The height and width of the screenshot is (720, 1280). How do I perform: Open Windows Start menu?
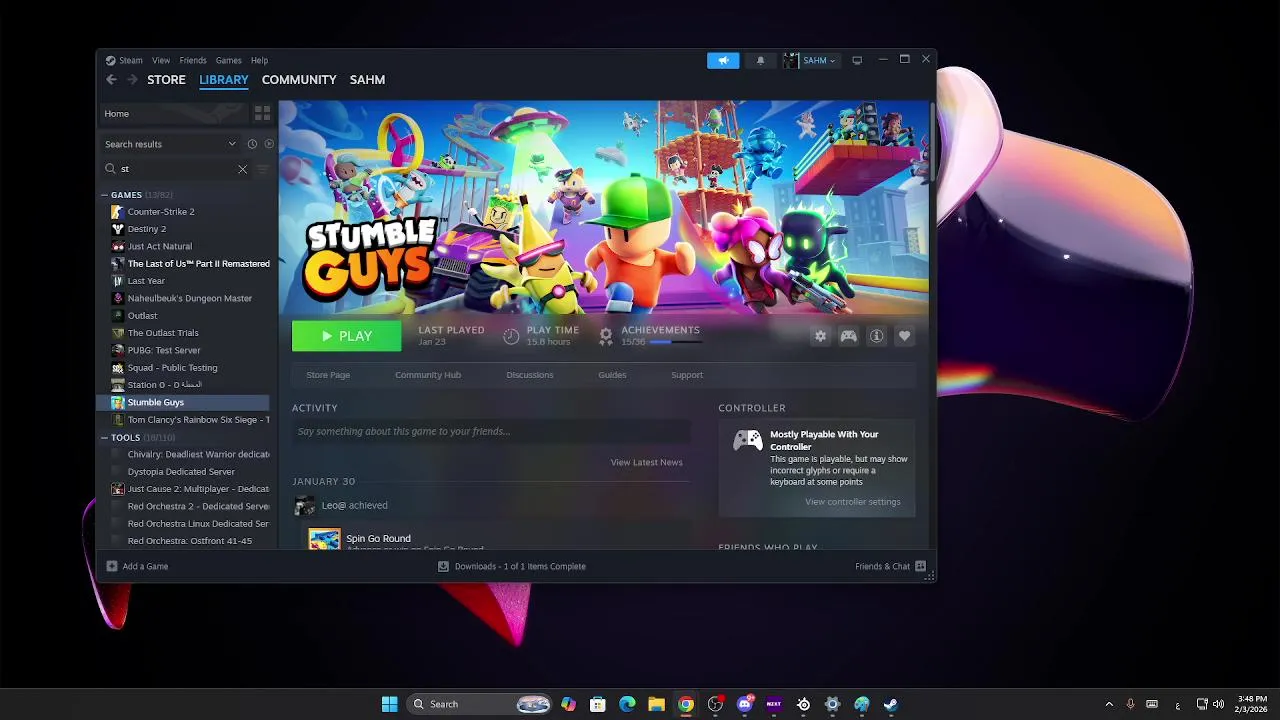click(x=389, y=704)
